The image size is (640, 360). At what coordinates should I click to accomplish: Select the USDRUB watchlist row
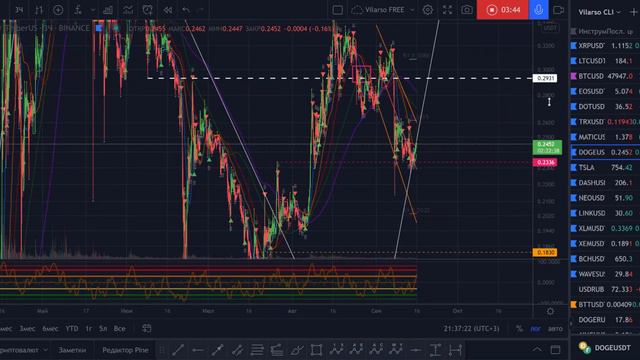[605, 289]
